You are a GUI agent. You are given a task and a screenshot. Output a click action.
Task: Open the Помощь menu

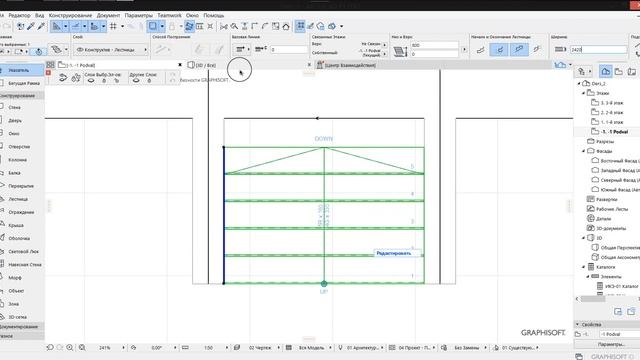(x=213, y=16)
